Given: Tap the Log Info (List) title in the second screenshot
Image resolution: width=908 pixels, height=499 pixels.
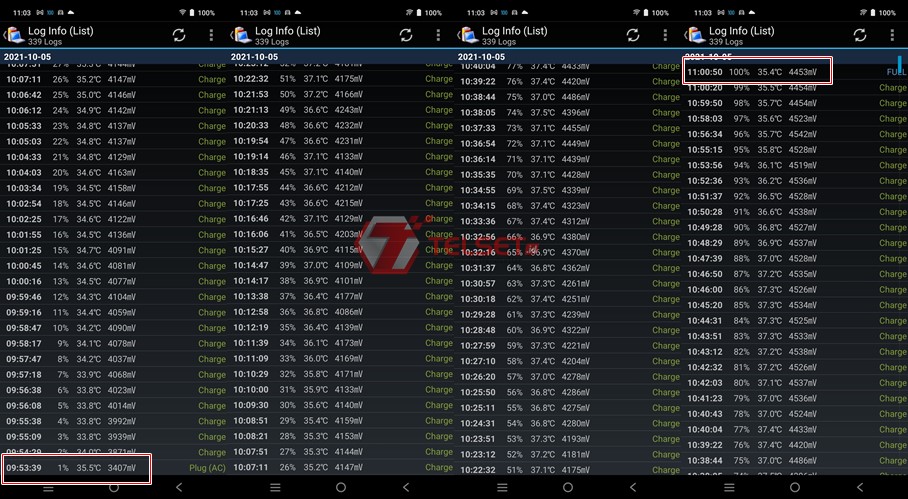Looking at the screenshot, I should point(288,31).
